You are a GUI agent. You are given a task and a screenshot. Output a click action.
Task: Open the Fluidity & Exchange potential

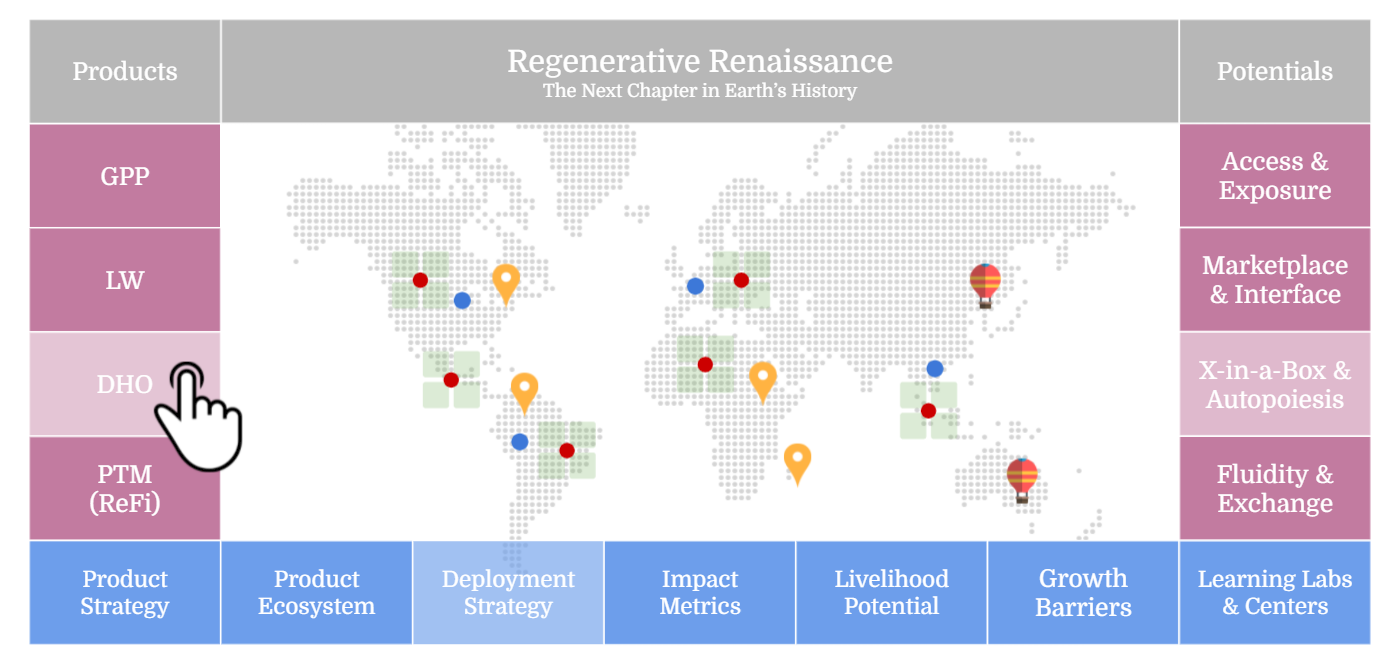pyautogui.click(x=1275, y=488)
